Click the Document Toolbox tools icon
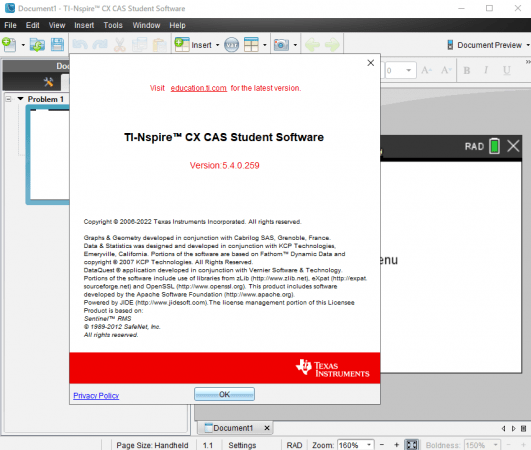This screenshot has width=531, height=450. click(x=48, y=82)
